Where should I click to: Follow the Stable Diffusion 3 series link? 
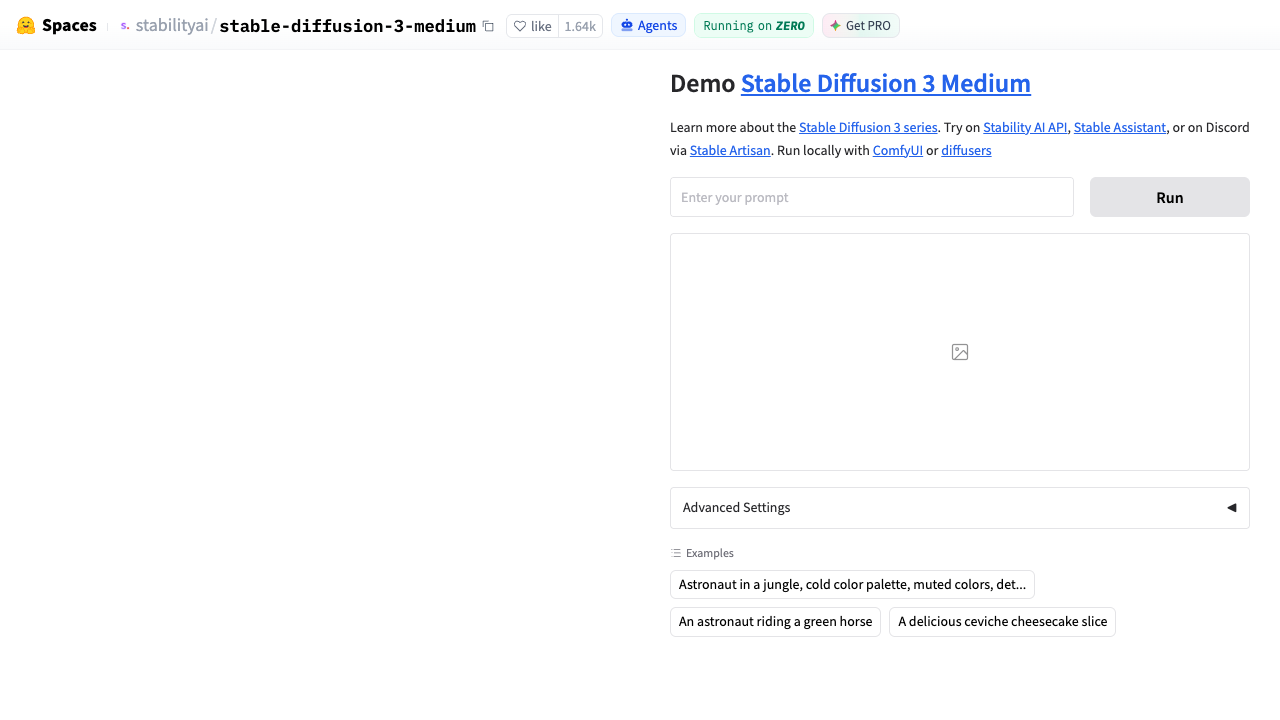pos(868,127)
